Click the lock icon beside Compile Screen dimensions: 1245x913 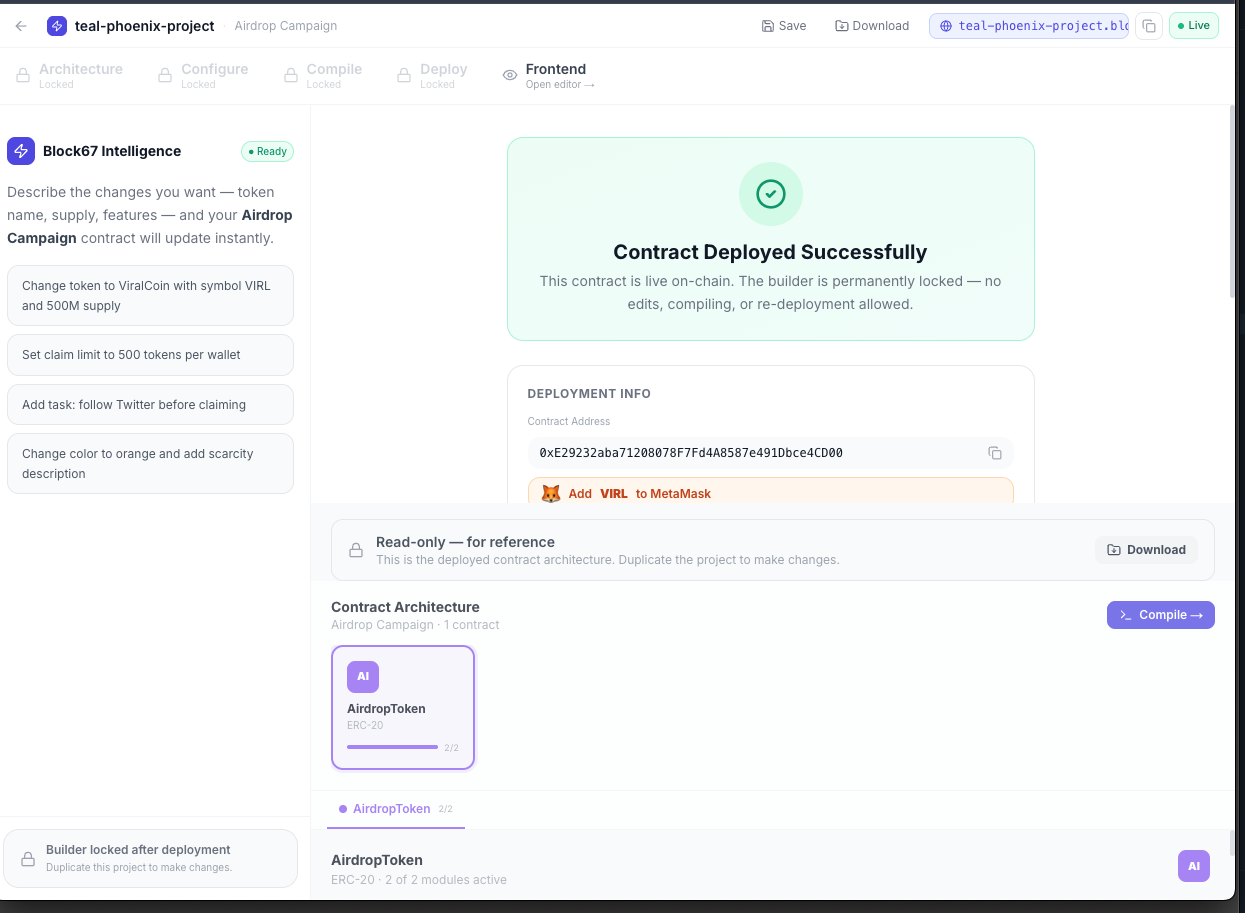click(291, 75)
